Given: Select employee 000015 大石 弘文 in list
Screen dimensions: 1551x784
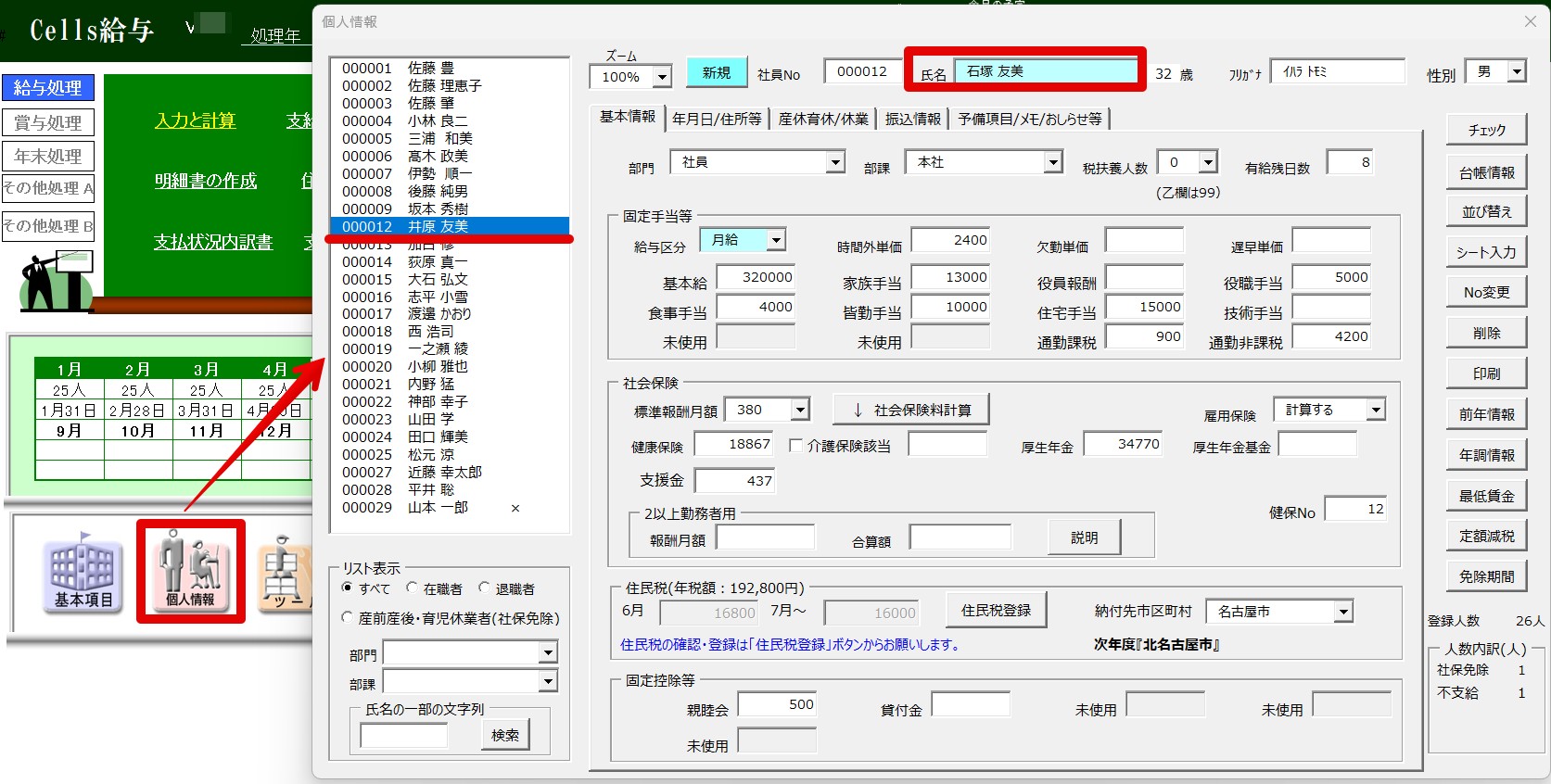Looking at the screenshot, I should [x=450, y=279].
